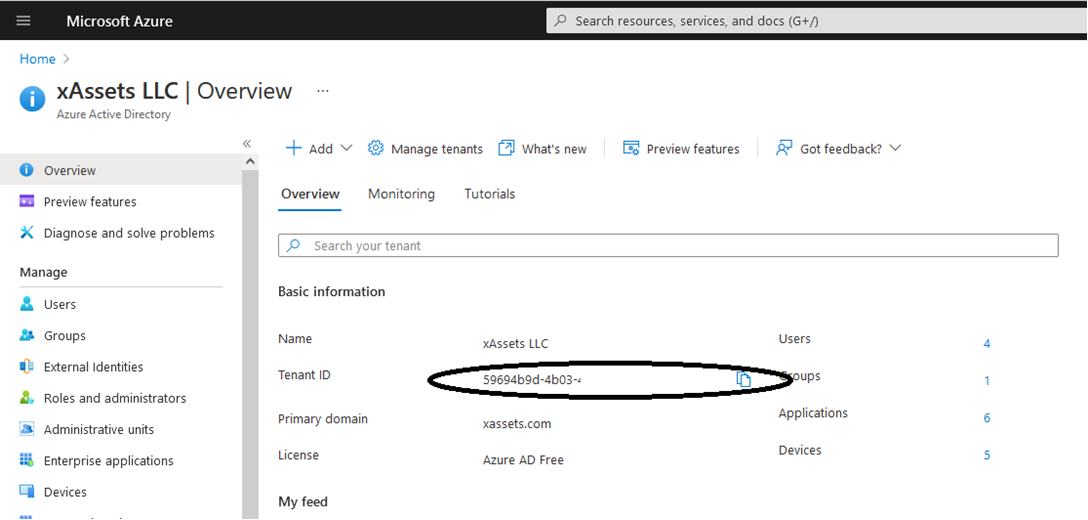1088x520 pixels.
Task: Click the Preview features toolbar icon
Action: (x=631, y=148)
